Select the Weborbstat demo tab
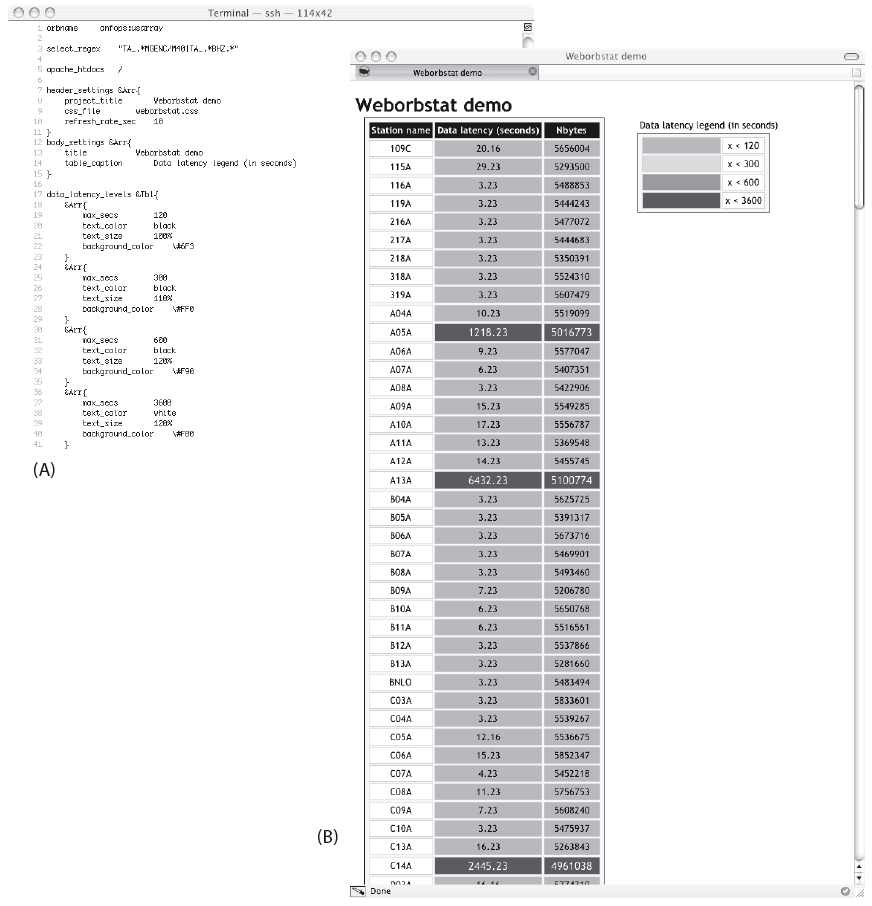The height and width of the screenshot is (906, 872). (447, 72)
